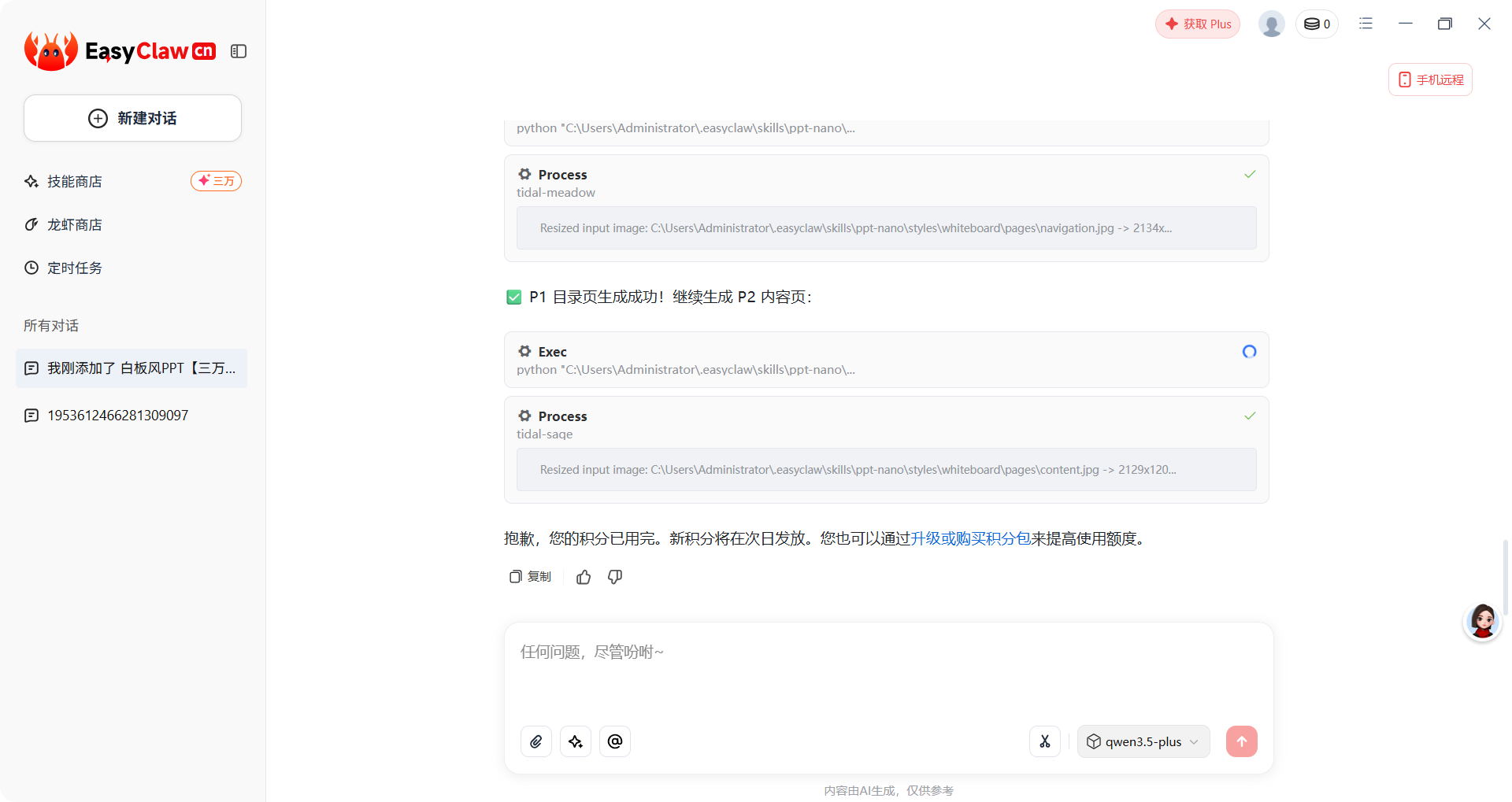Open 技能商店 in the sidebar
Screen dimensions: 1512x802
(75, 182)
